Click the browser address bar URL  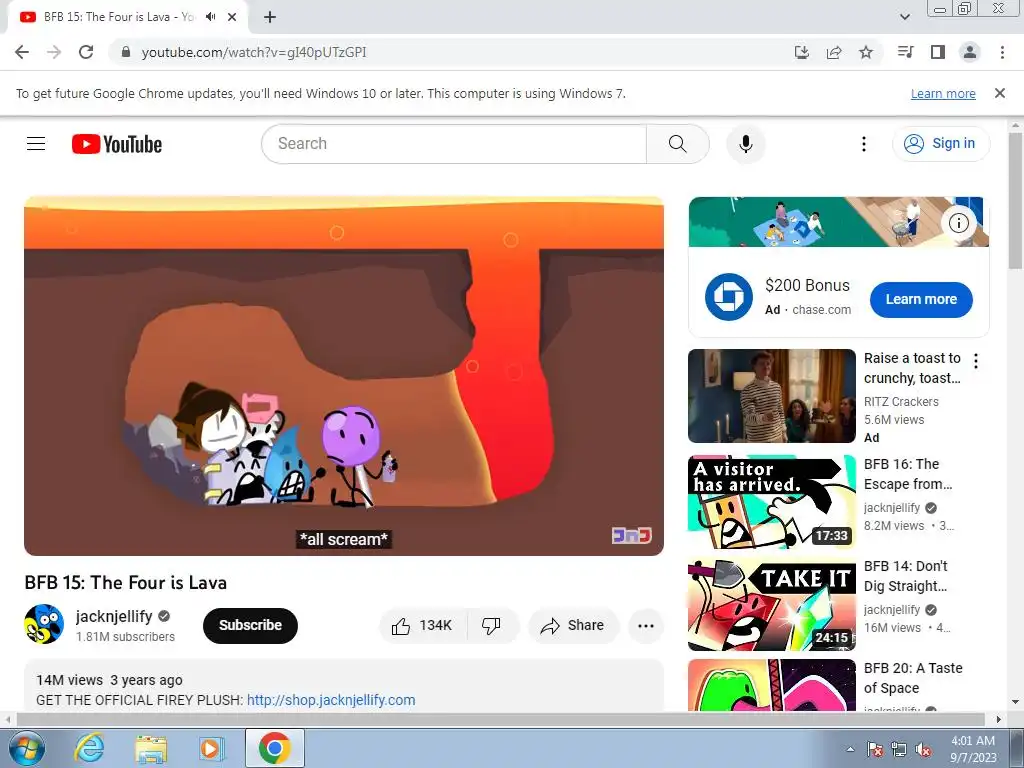point(254,52)
